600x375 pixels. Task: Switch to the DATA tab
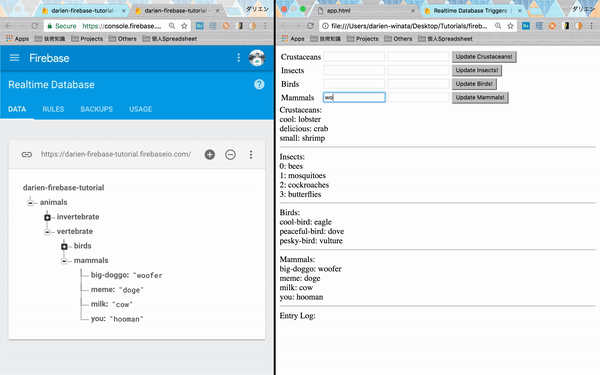pyautogui.click(x=17, y=109)
